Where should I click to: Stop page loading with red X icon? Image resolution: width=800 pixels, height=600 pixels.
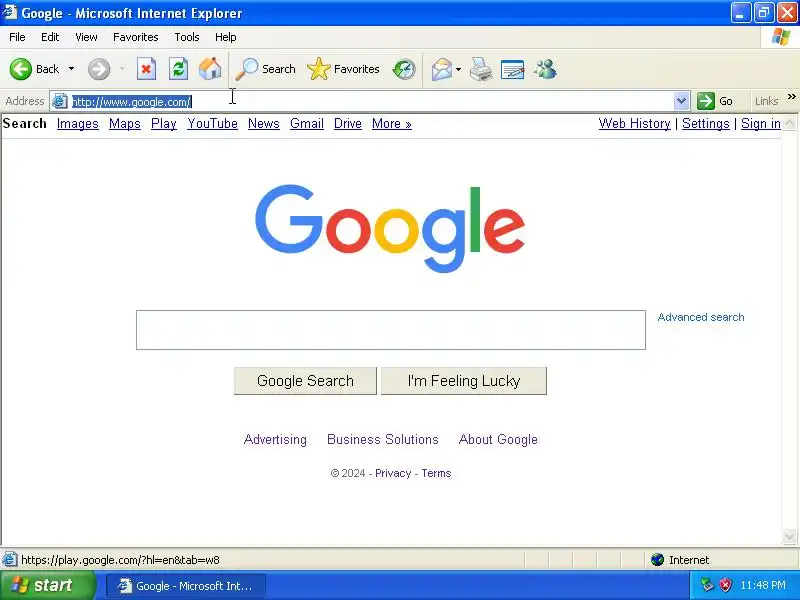(146, 69)
